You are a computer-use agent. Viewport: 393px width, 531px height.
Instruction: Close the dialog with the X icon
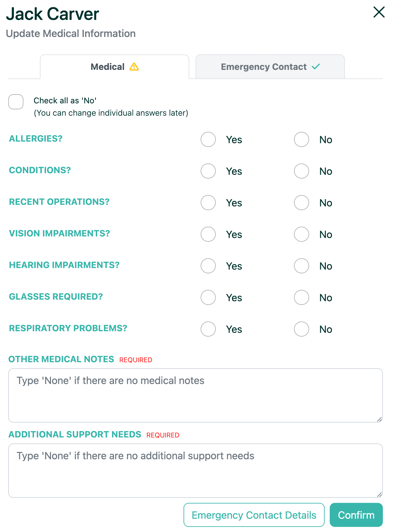pyautogui.click(x=379, y=12)
